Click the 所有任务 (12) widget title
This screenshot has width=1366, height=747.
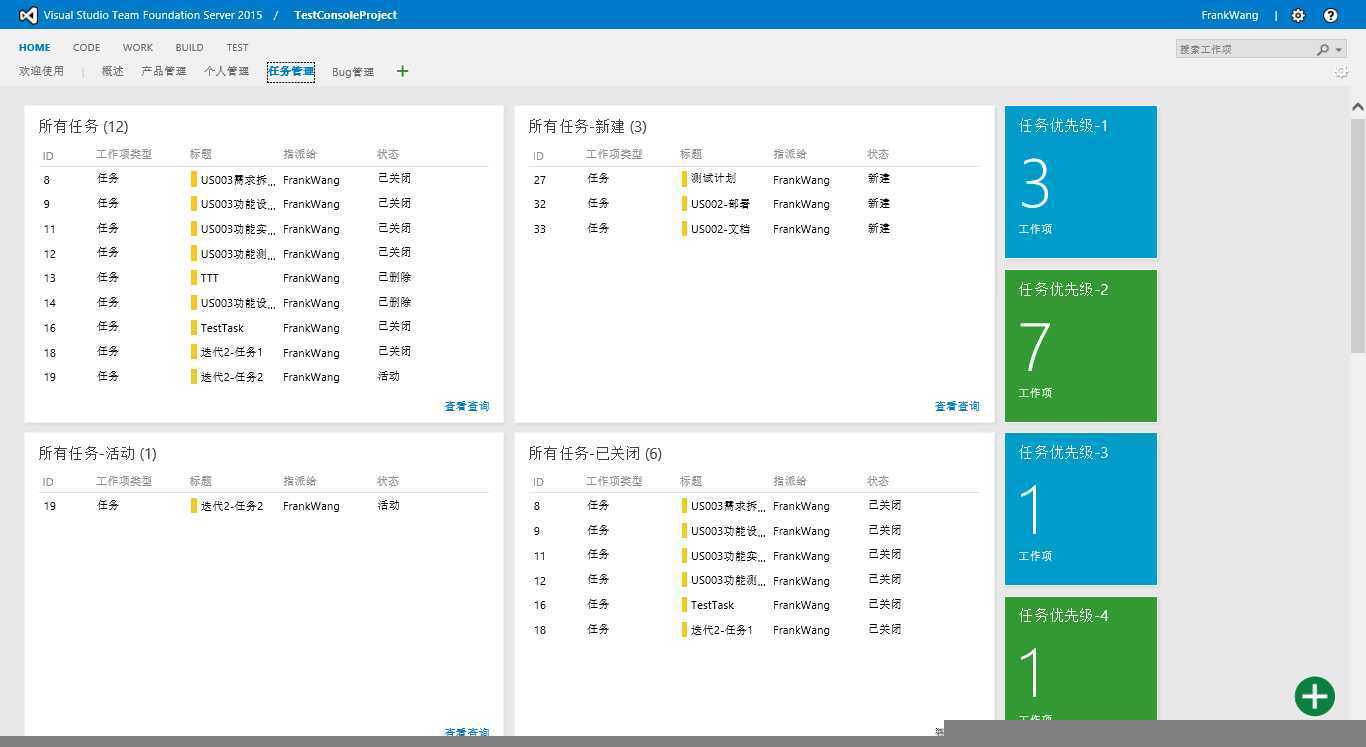[83, 126]
